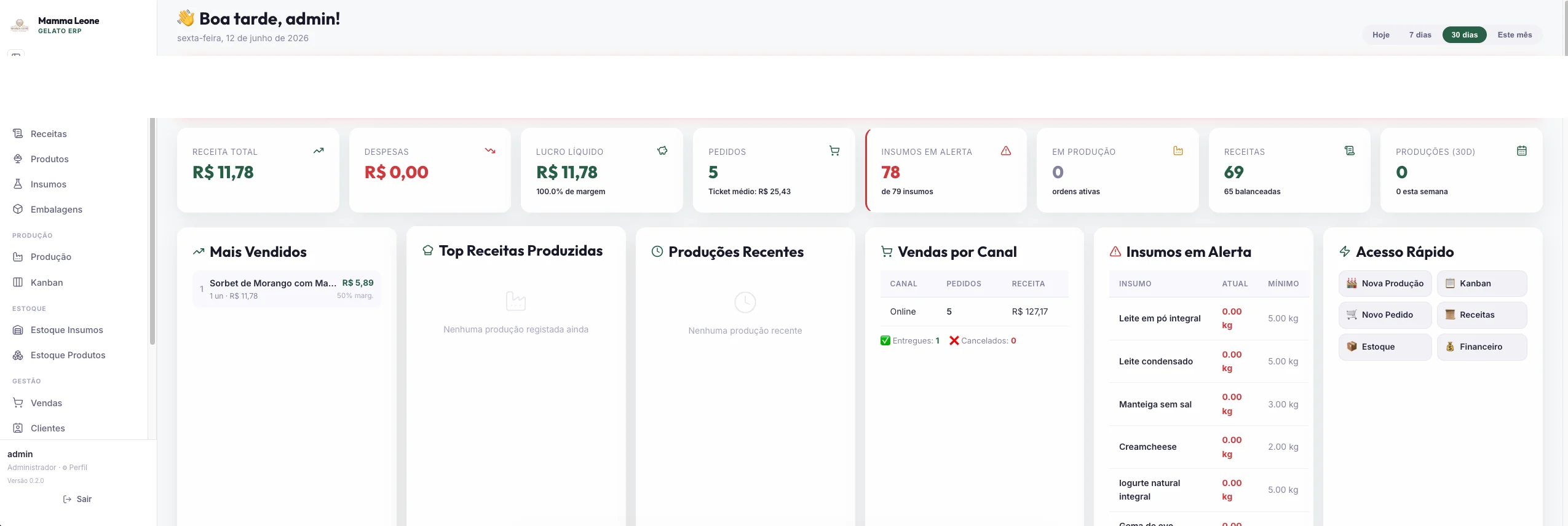This screenshot has height=526, width=1568.
Task: Click the Nova Produção quick access button
Action: pyautogui.click(x=1385, y=284)
